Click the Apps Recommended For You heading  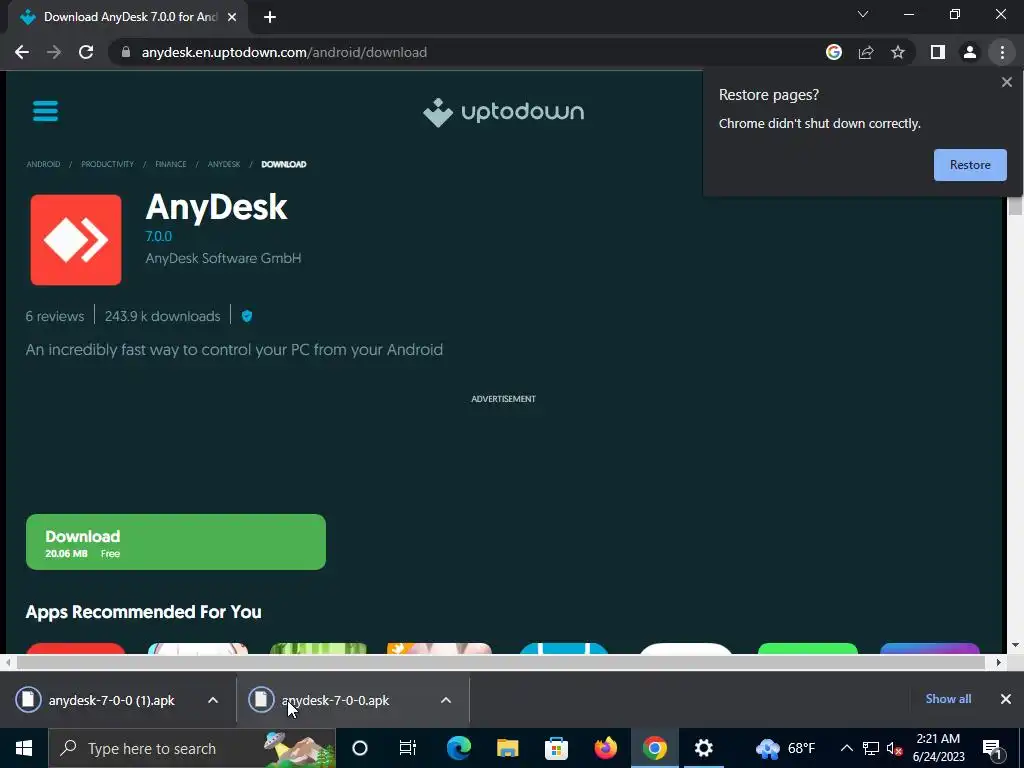point(144,612)
